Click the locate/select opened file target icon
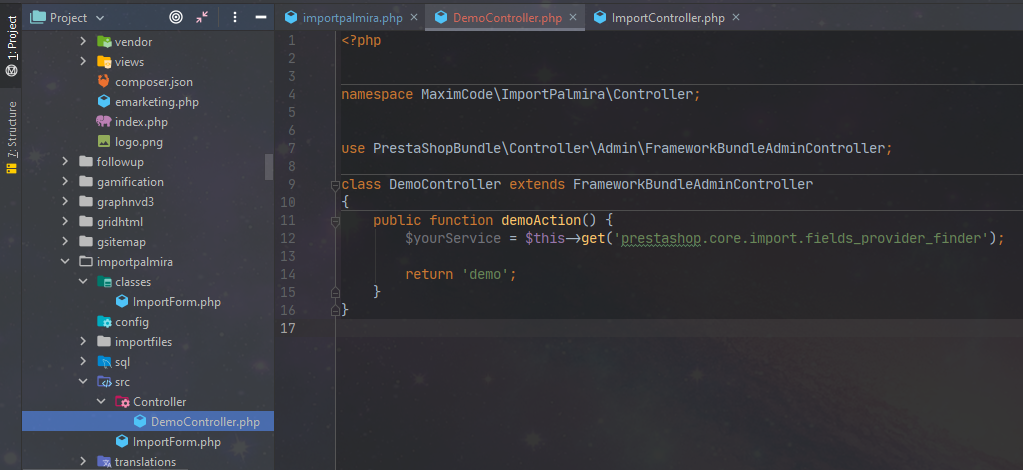Image resolution: width=1023 pixels, height=470 pixels. 176,18
